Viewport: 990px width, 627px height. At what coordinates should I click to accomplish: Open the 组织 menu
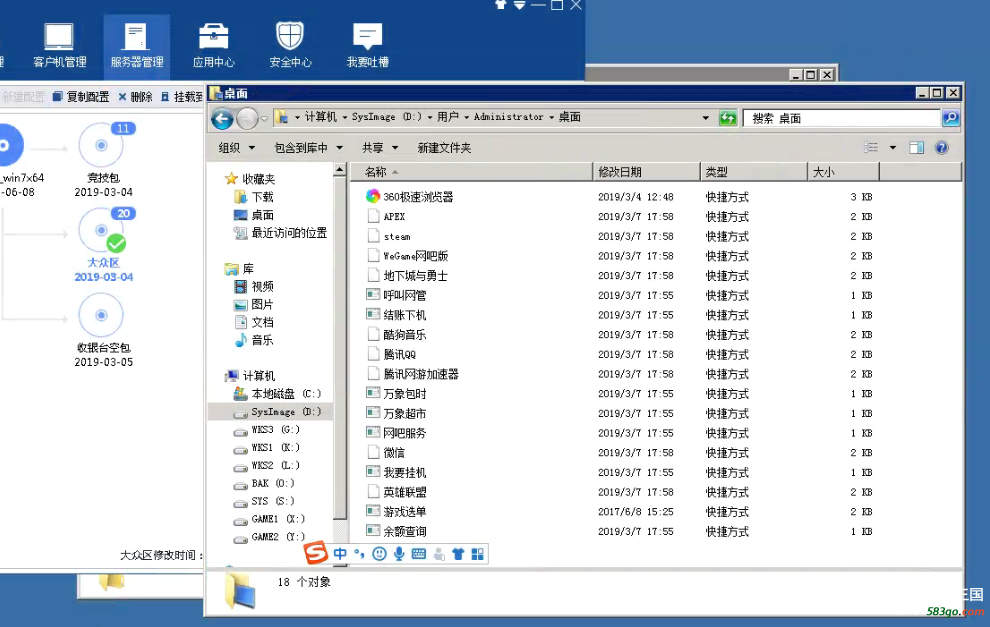coord(237,148)
